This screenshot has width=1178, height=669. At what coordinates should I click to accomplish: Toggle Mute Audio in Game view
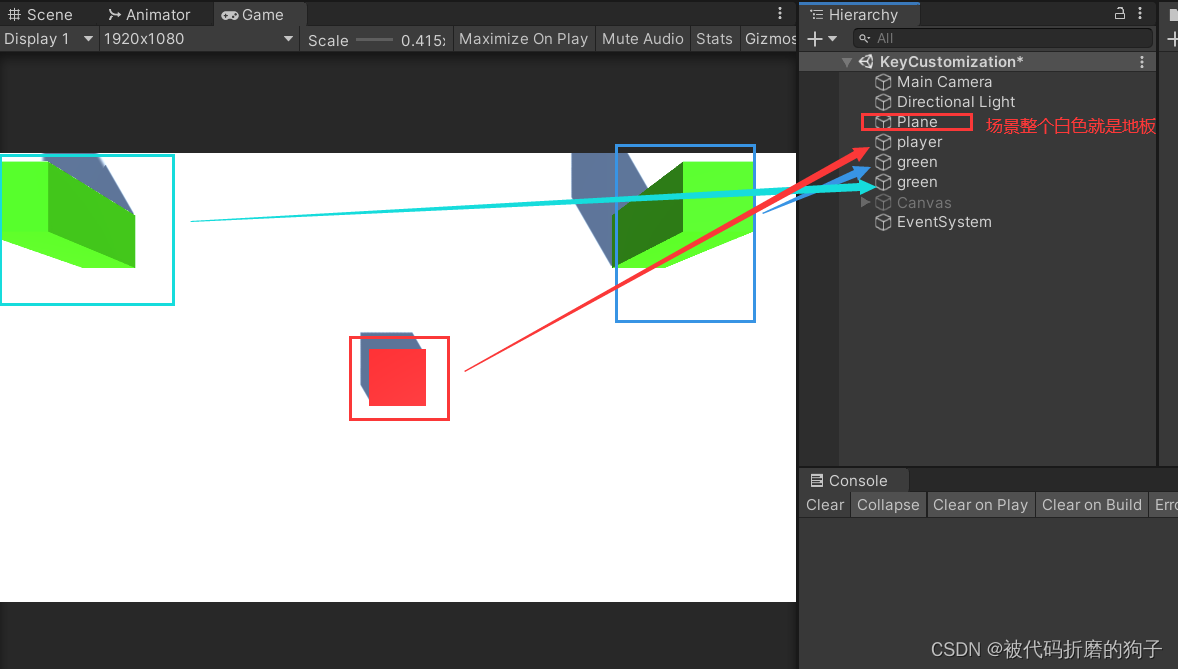click(642, 38)
